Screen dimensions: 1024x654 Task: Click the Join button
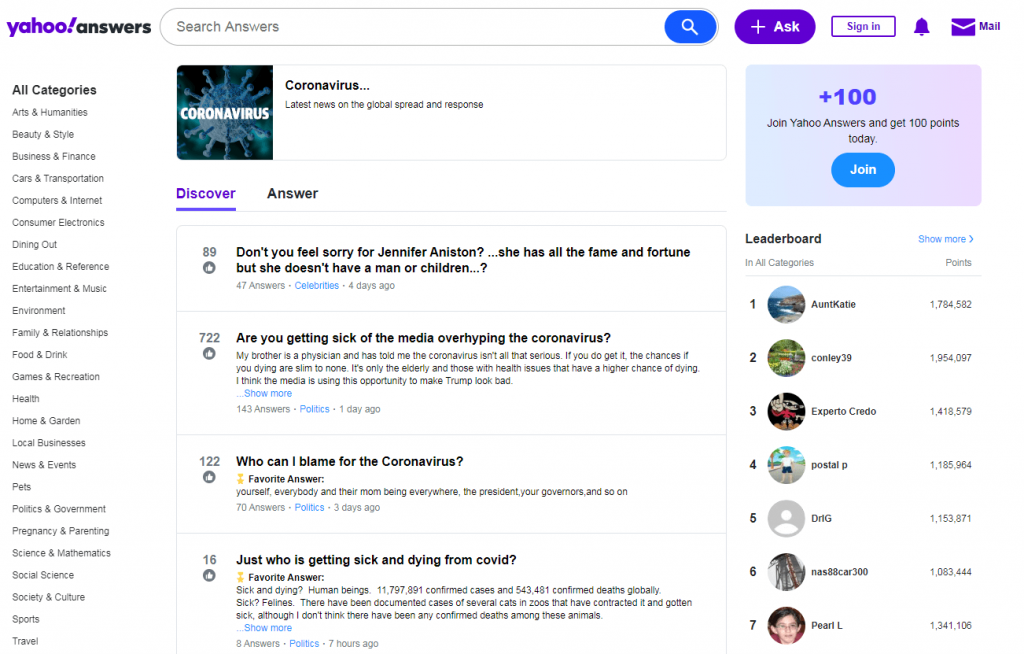[863, 170]
